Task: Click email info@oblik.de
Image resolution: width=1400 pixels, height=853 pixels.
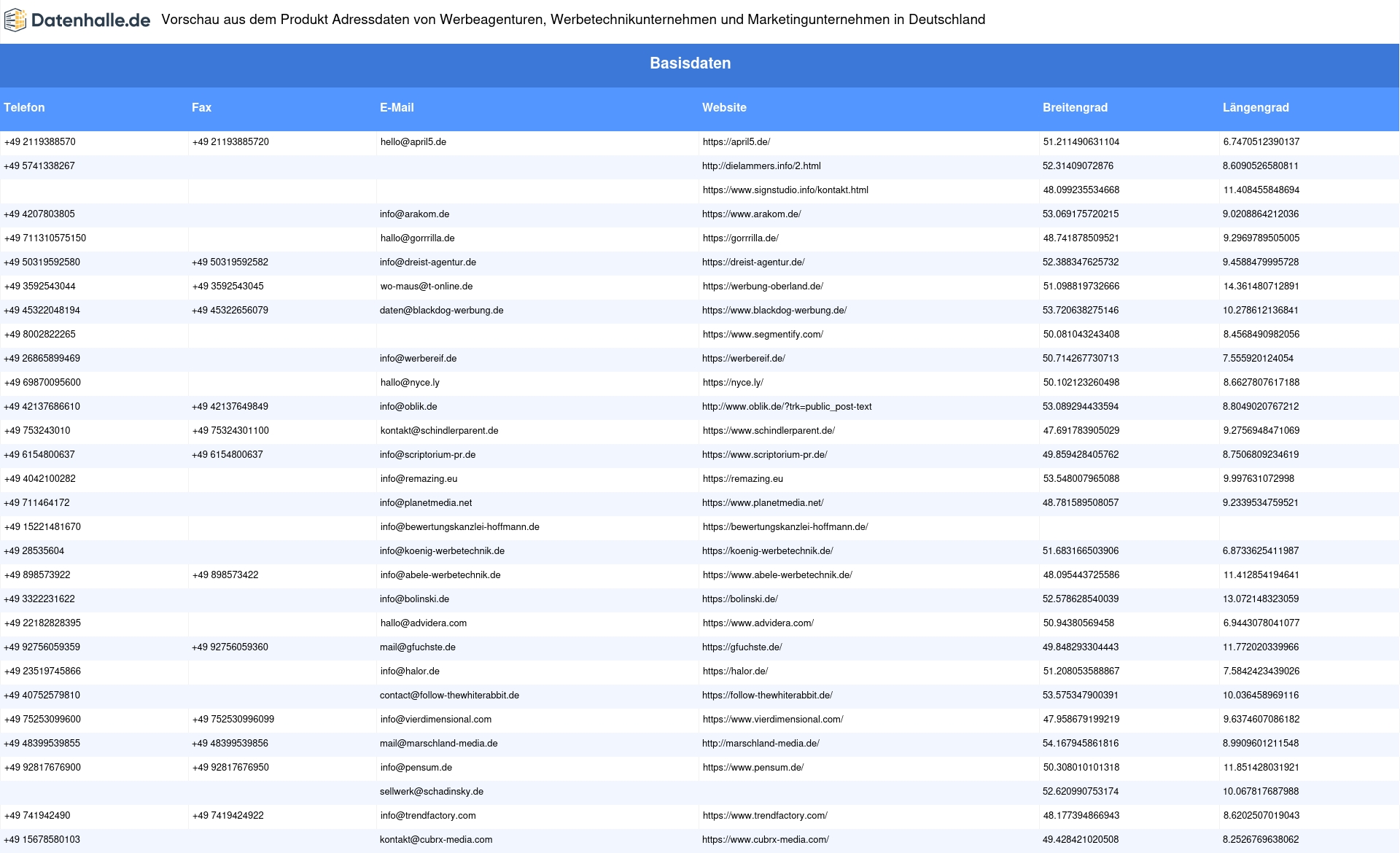Action: tap(408, 407)
